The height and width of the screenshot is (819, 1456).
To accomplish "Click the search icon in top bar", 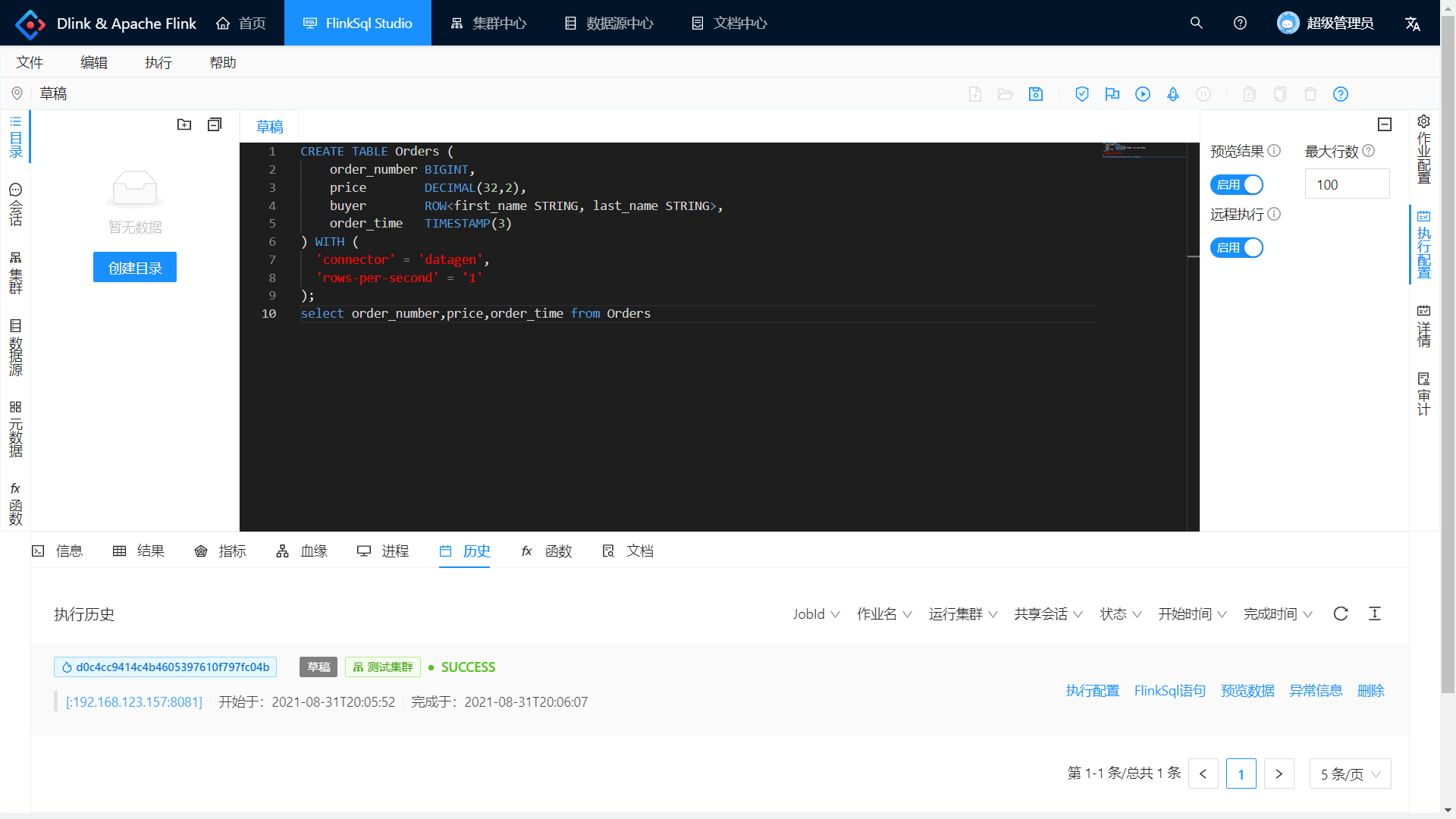I will (x=1197, y=24).
